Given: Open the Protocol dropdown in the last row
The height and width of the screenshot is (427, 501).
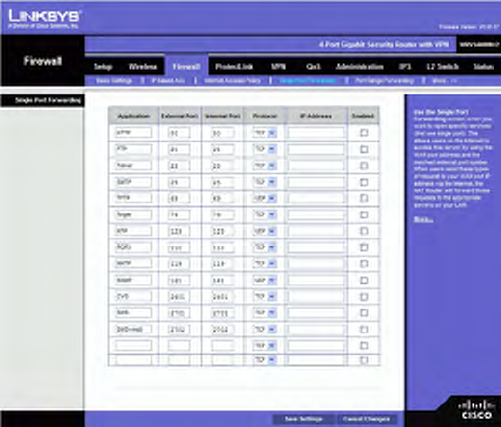Looking at the screenshot, I should coord(265,360).
